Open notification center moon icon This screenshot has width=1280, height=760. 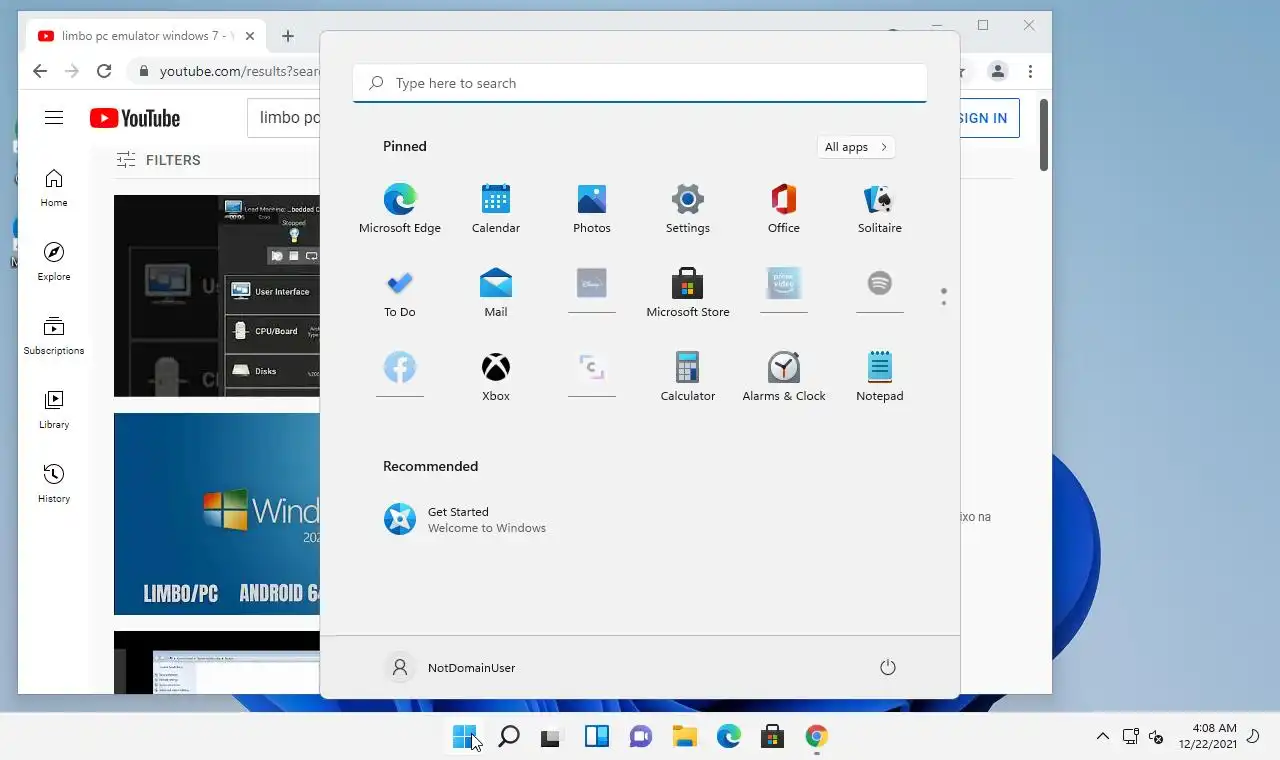(1254, 737)
